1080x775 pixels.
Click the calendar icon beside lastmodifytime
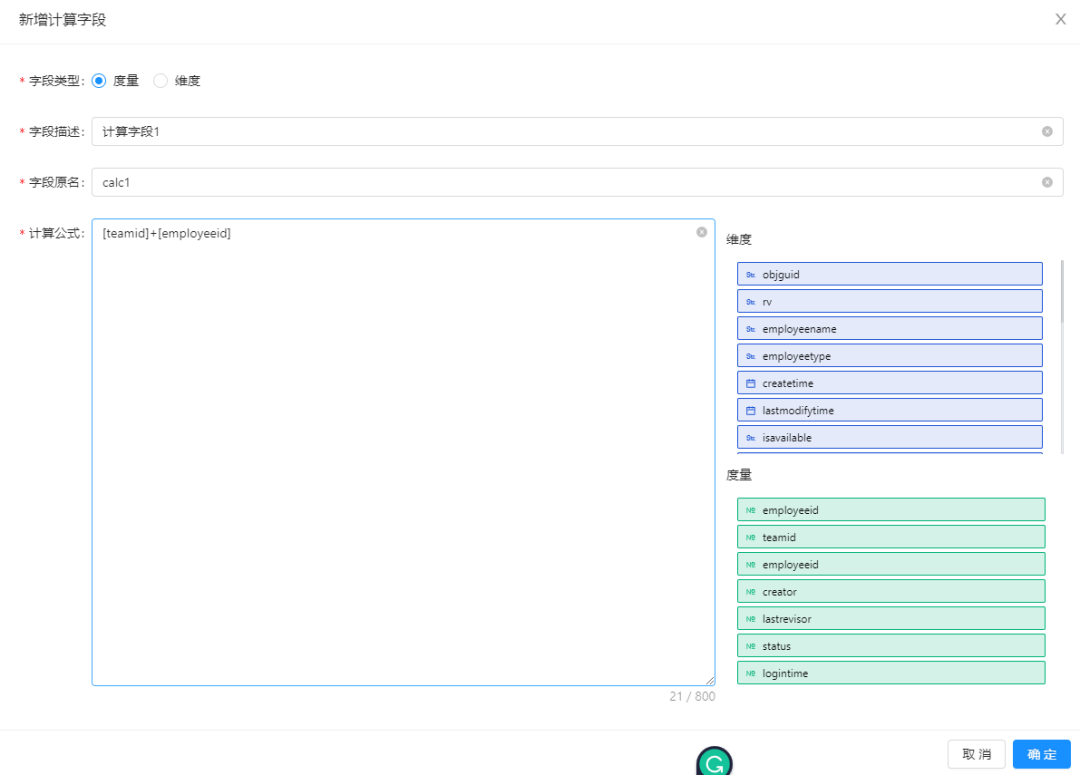(751, 410)
